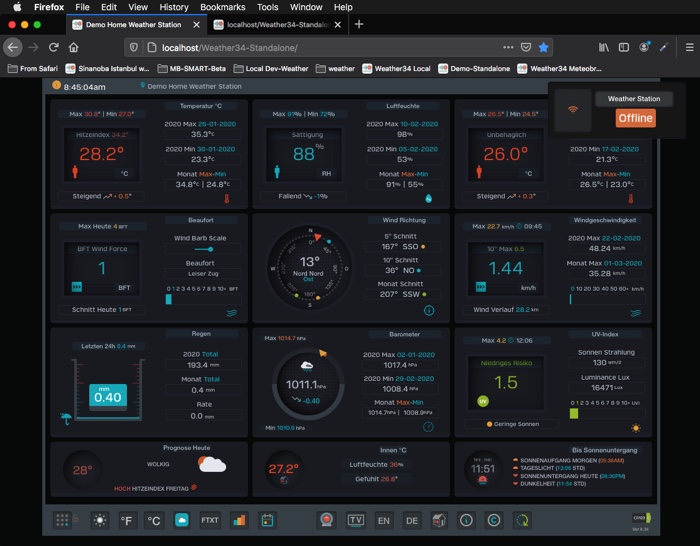Open the page actions three-dots menu

click(508, 47)
